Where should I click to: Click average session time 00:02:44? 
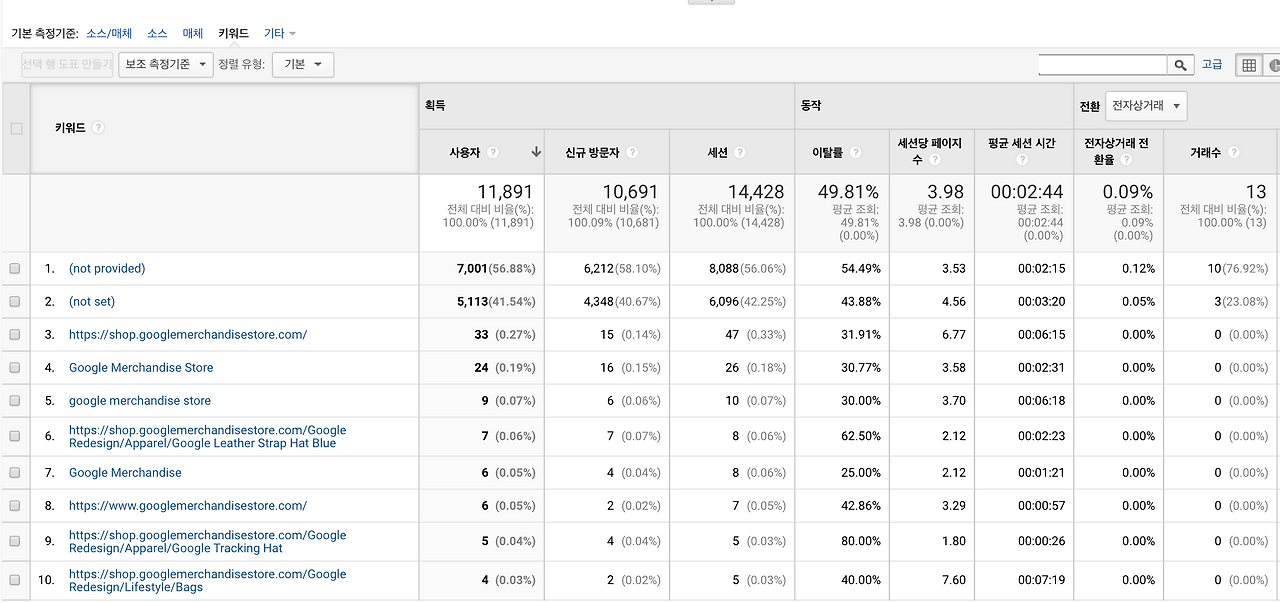(1027, 191)
